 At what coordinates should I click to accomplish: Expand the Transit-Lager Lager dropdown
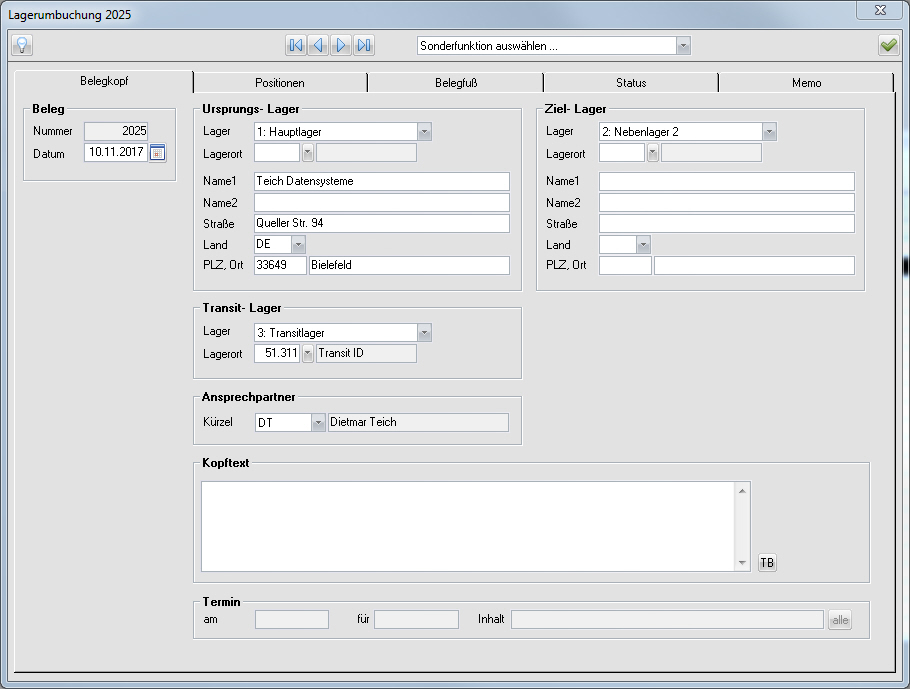point(424,333)
